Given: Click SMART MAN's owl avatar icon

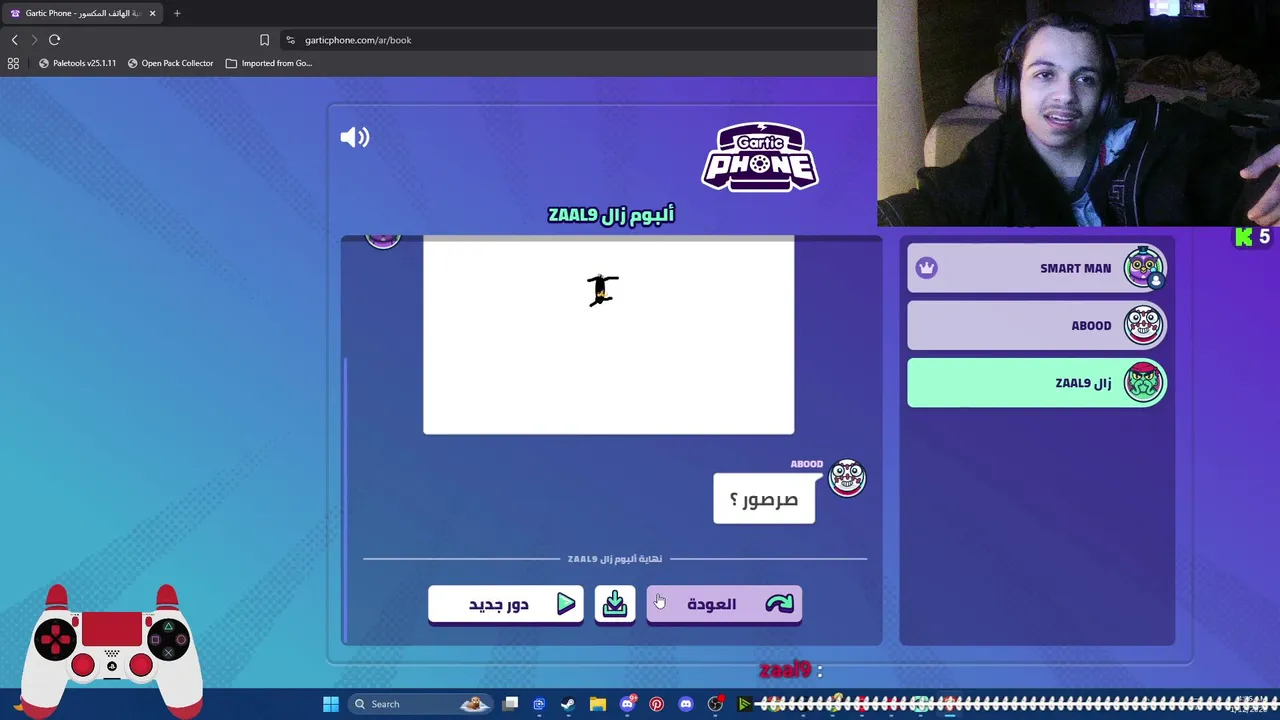Looking at the screenshot, I should pos(1144,268).
